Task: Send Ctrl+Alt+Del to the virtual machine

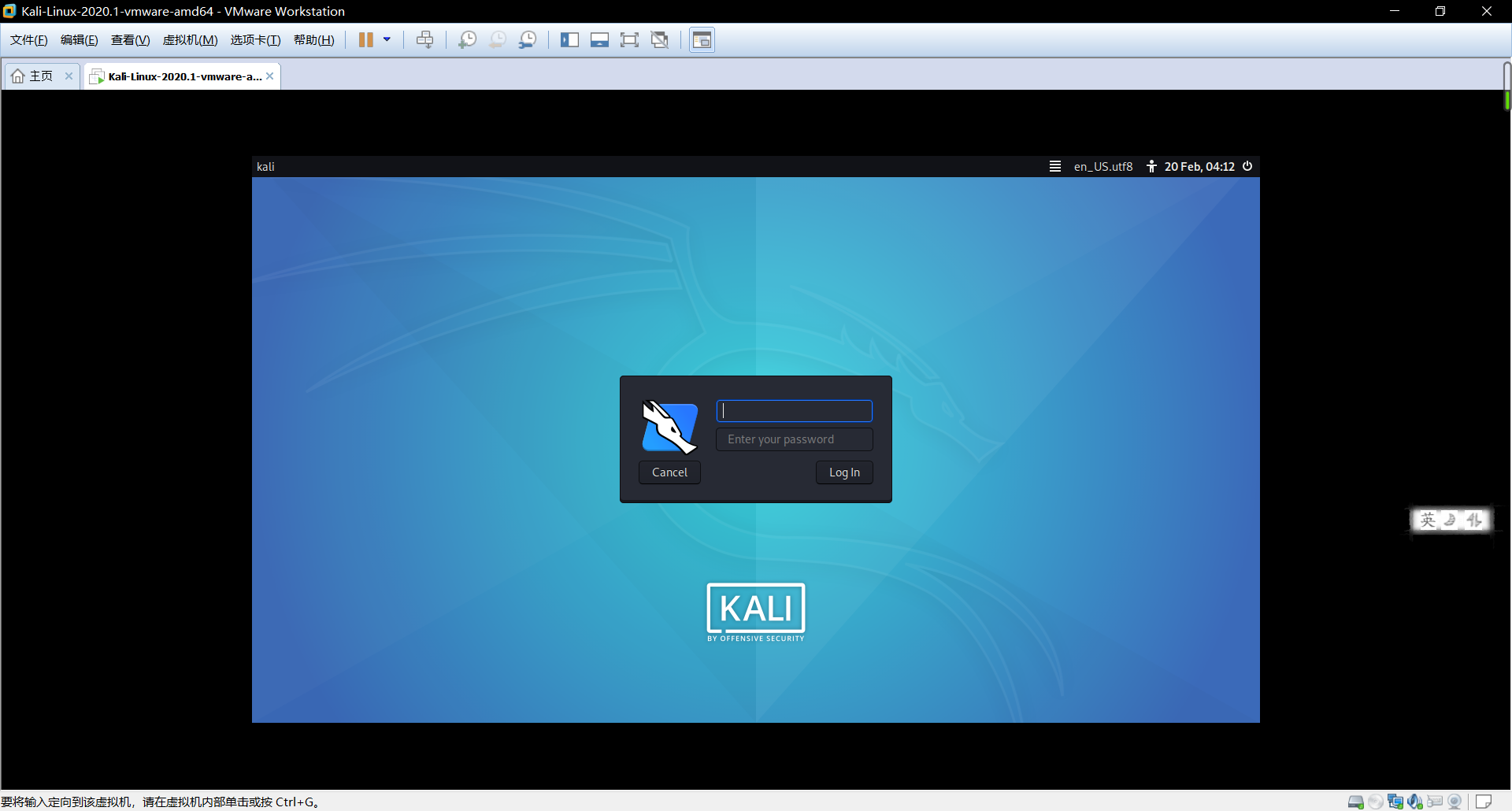Action: (425, 40)
